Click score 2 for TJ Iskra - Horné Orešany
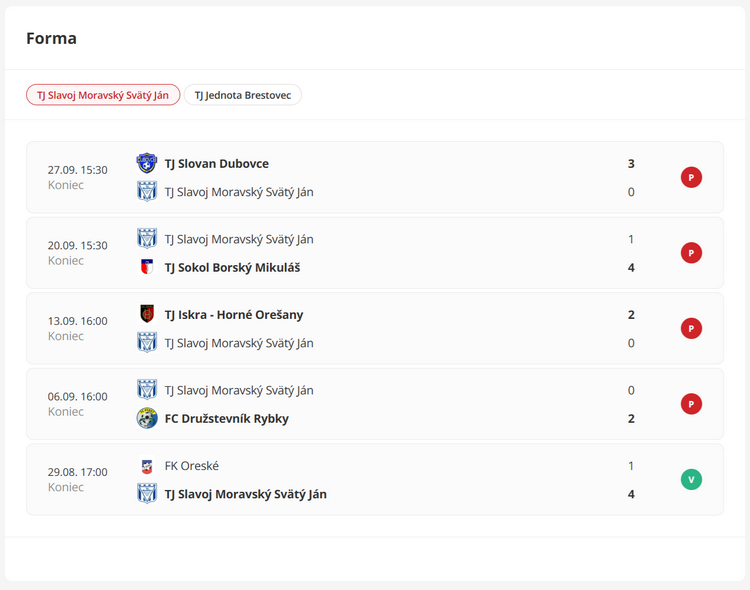 tap(631, 315)
